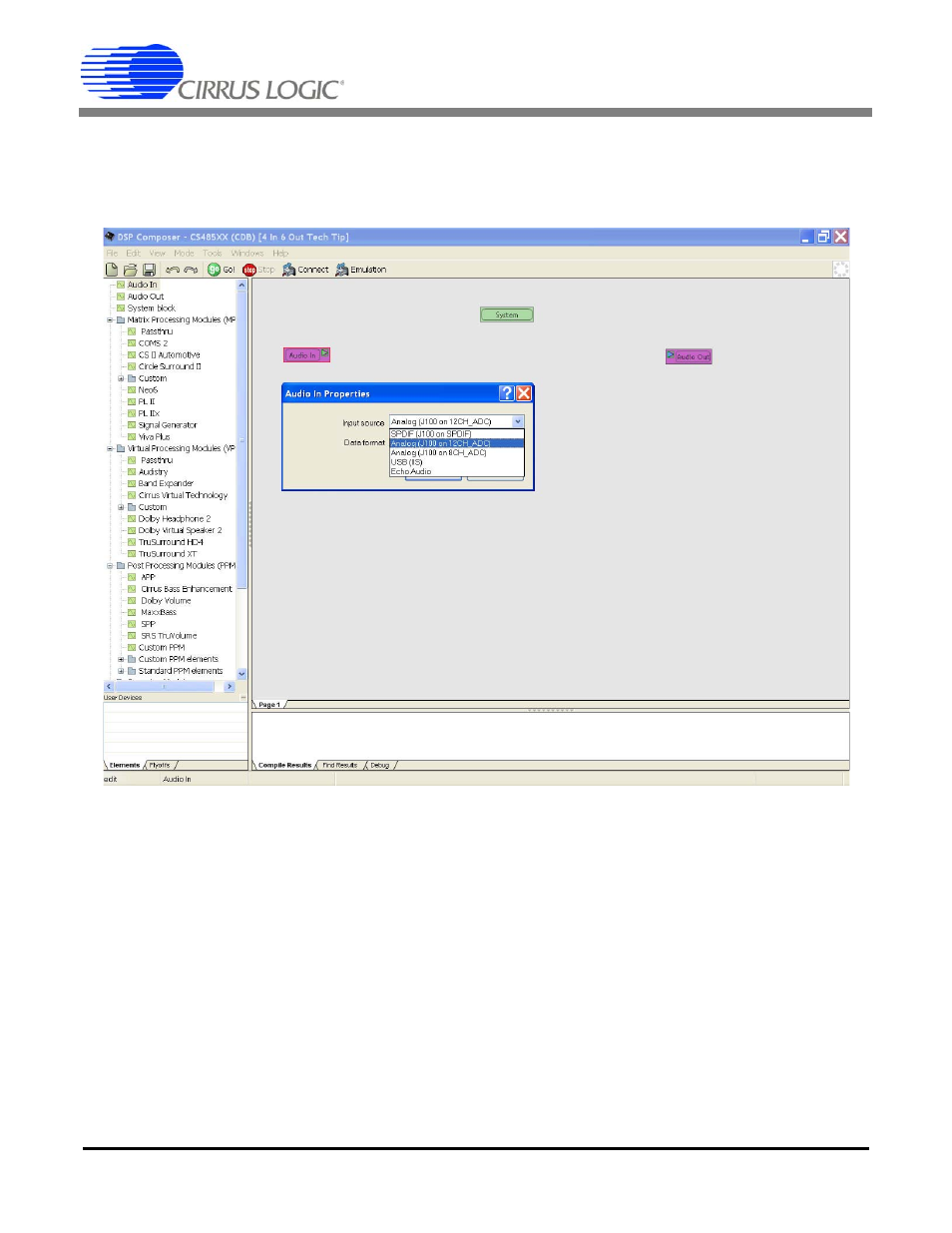The image size is (952, 1233).
Task: Open the Input source dropdown arrow
Action: 518,422
